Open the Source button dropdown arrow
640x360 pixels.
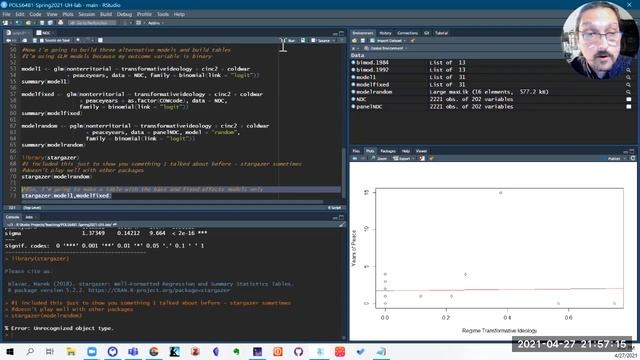(x=333, y=40)
